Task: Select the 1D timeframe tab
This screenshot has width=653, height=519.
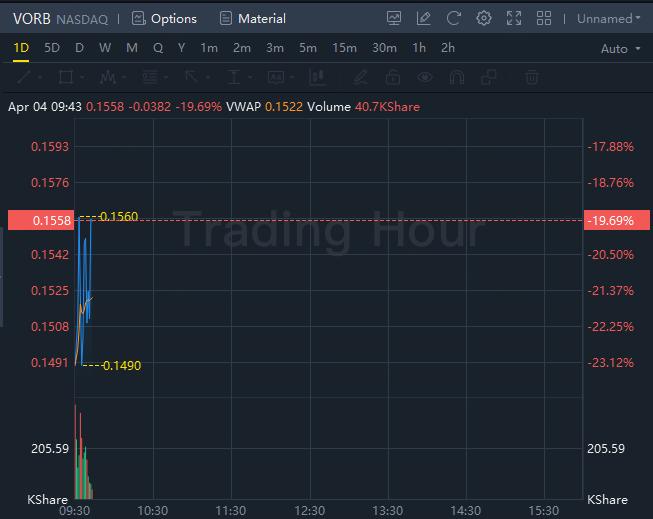Action: point(21,48)
